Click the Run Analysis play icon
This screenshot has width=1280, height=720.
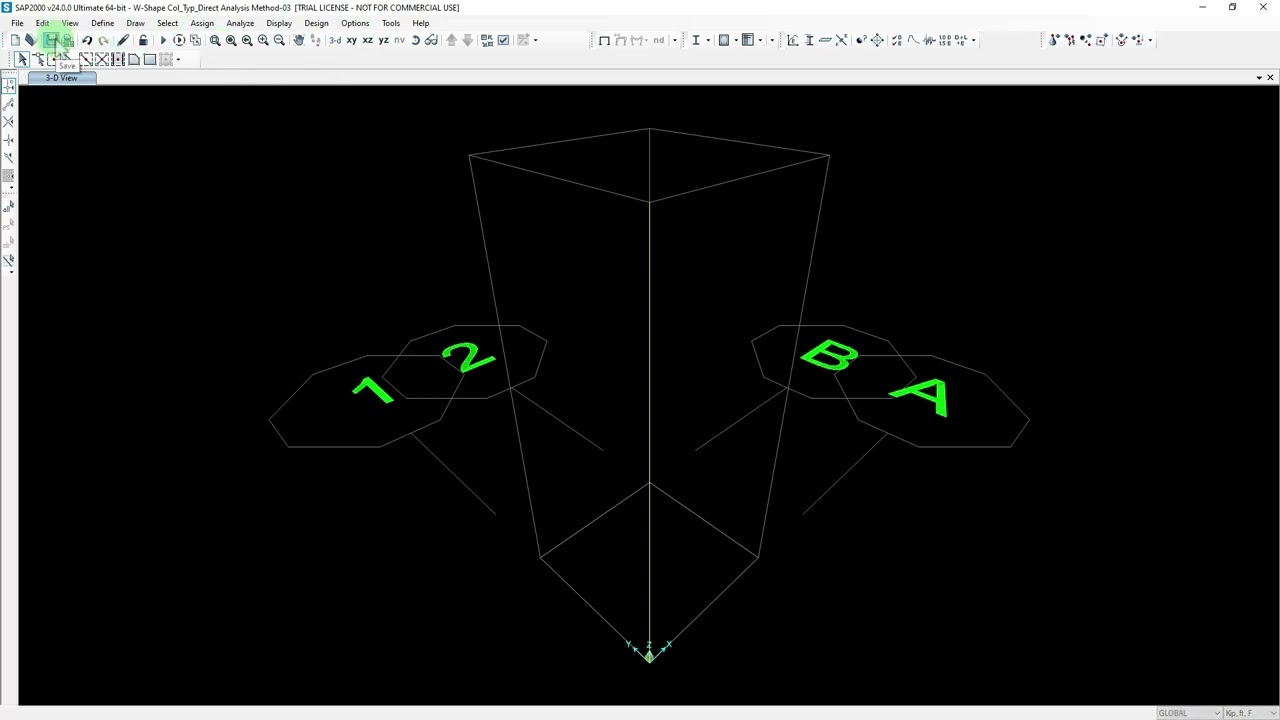pos(163,40)
